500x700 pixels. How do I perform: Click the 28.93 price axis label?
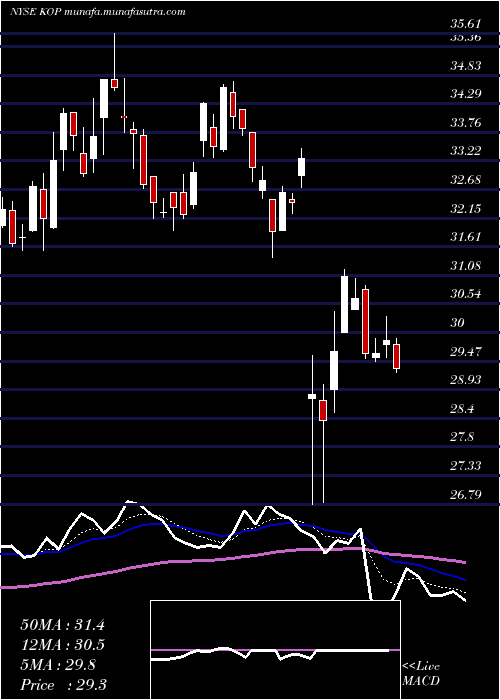[466, 379]
